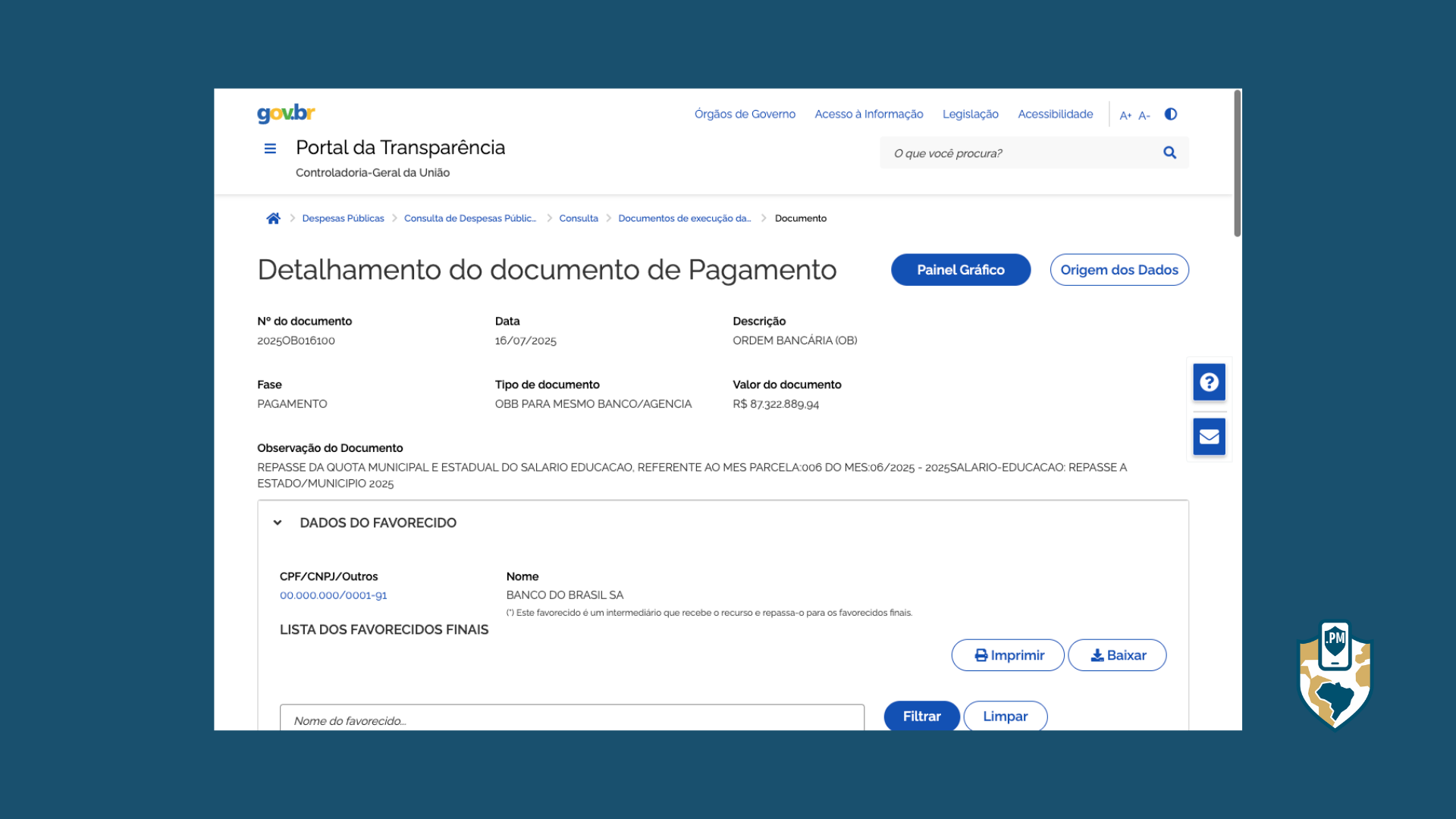Download list with Baixar button

[1117, 655]
